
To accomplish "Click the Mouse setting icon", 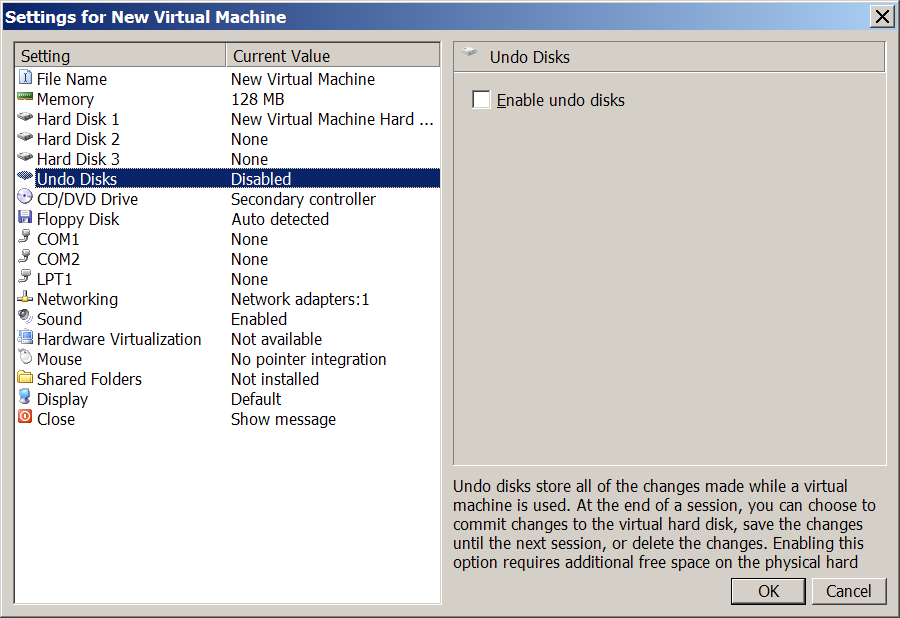I will 25,358.
